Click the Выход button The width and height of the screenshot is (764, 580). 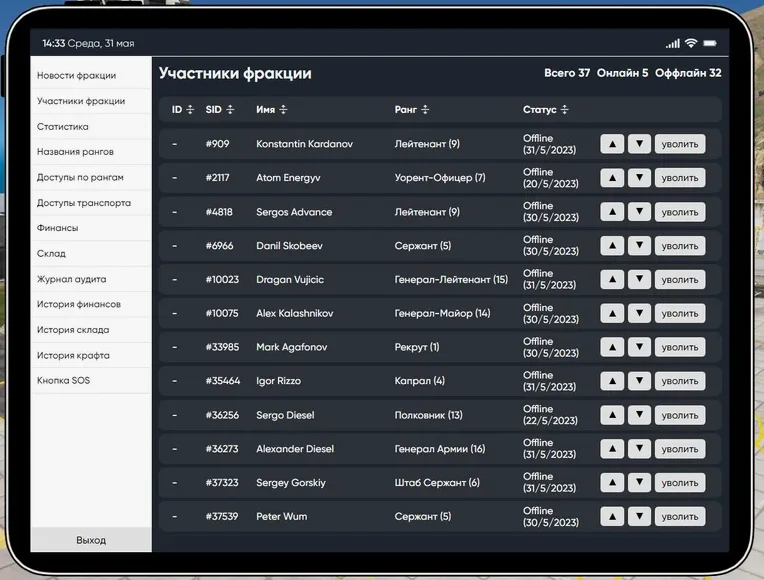tap(91, 540)
